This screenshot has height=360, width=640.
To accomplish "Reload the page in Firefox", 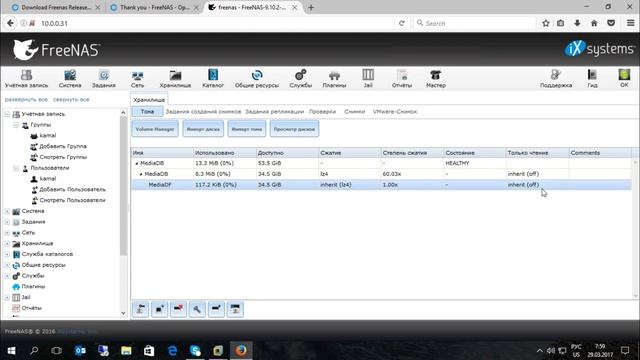I will pyautogui.click(x=402, y=23).
